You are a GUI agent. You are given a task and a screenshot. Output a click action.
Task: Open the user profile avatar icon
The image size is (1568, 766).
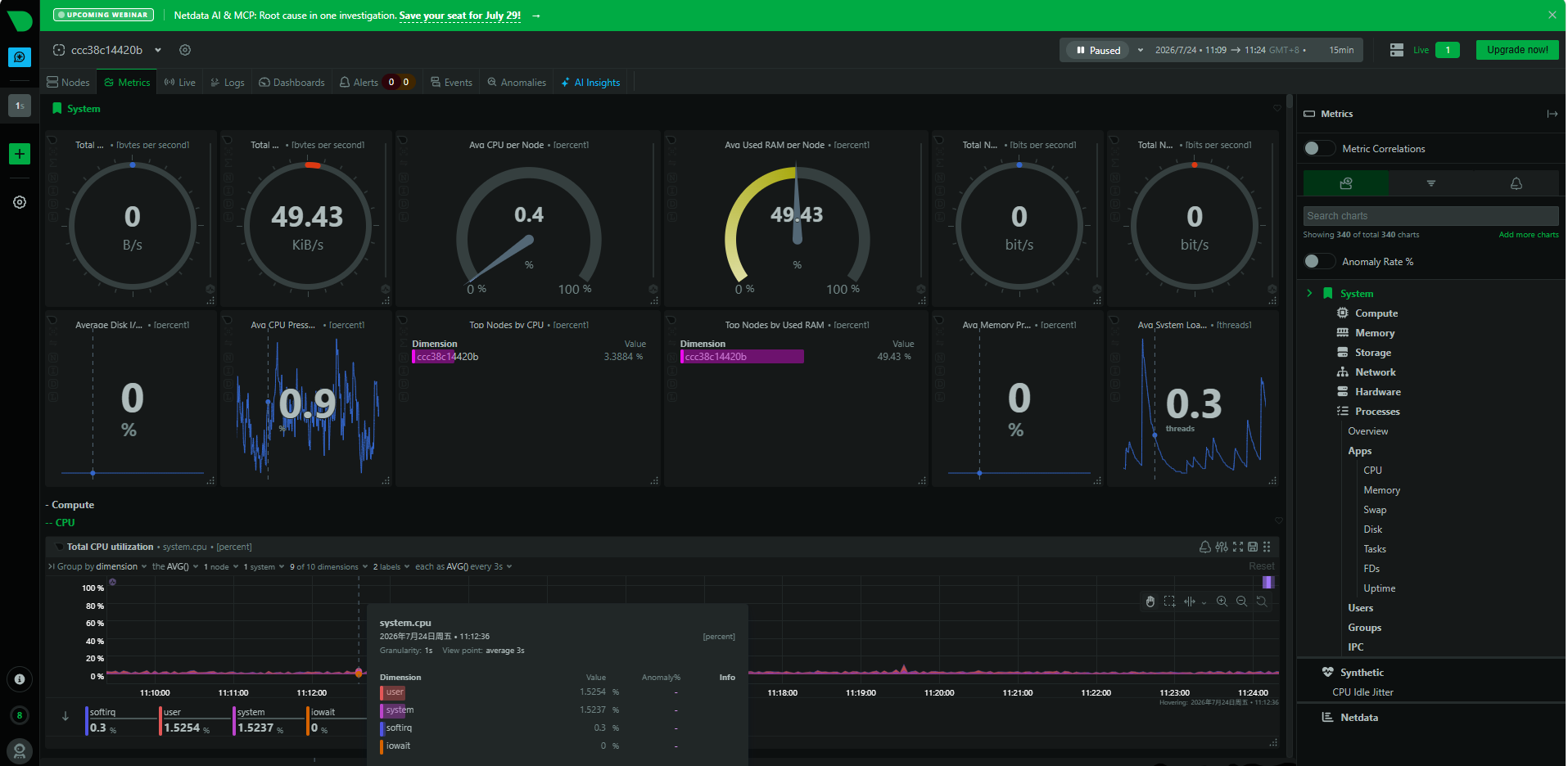coord(20,750)
